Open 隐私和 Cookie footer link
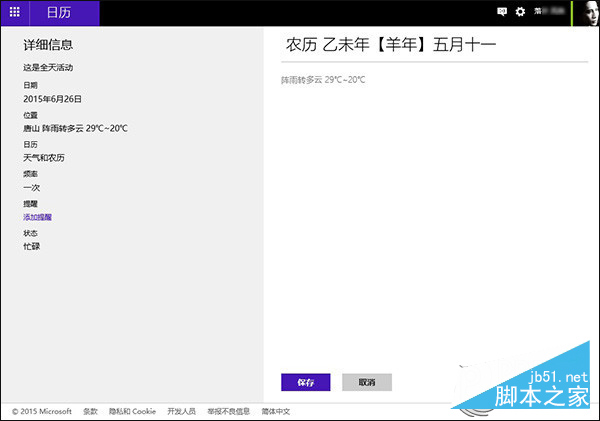The width and height of the screenshot is (600, 421). coord(132,411)
